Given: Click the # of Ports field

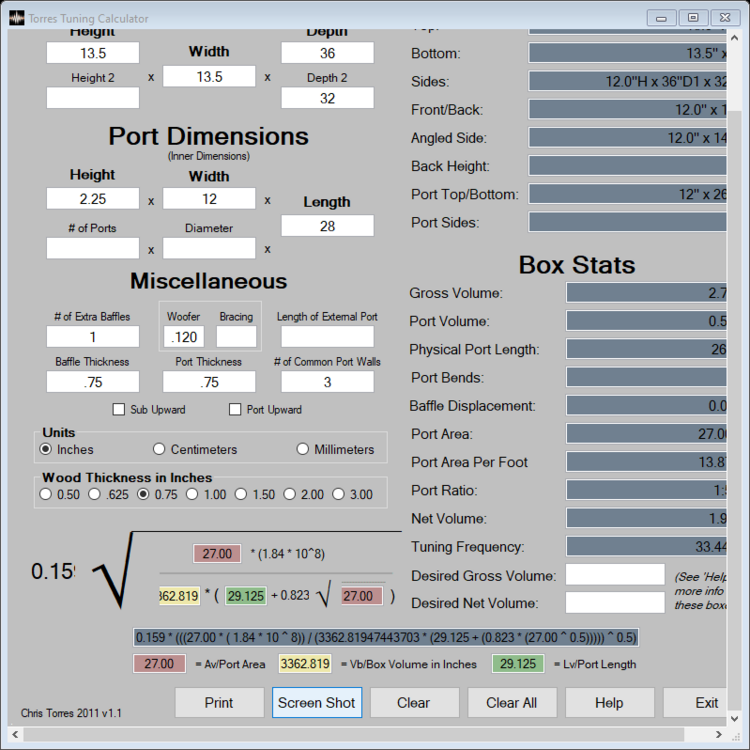Looking at the screenshot, I should point(93,248).
